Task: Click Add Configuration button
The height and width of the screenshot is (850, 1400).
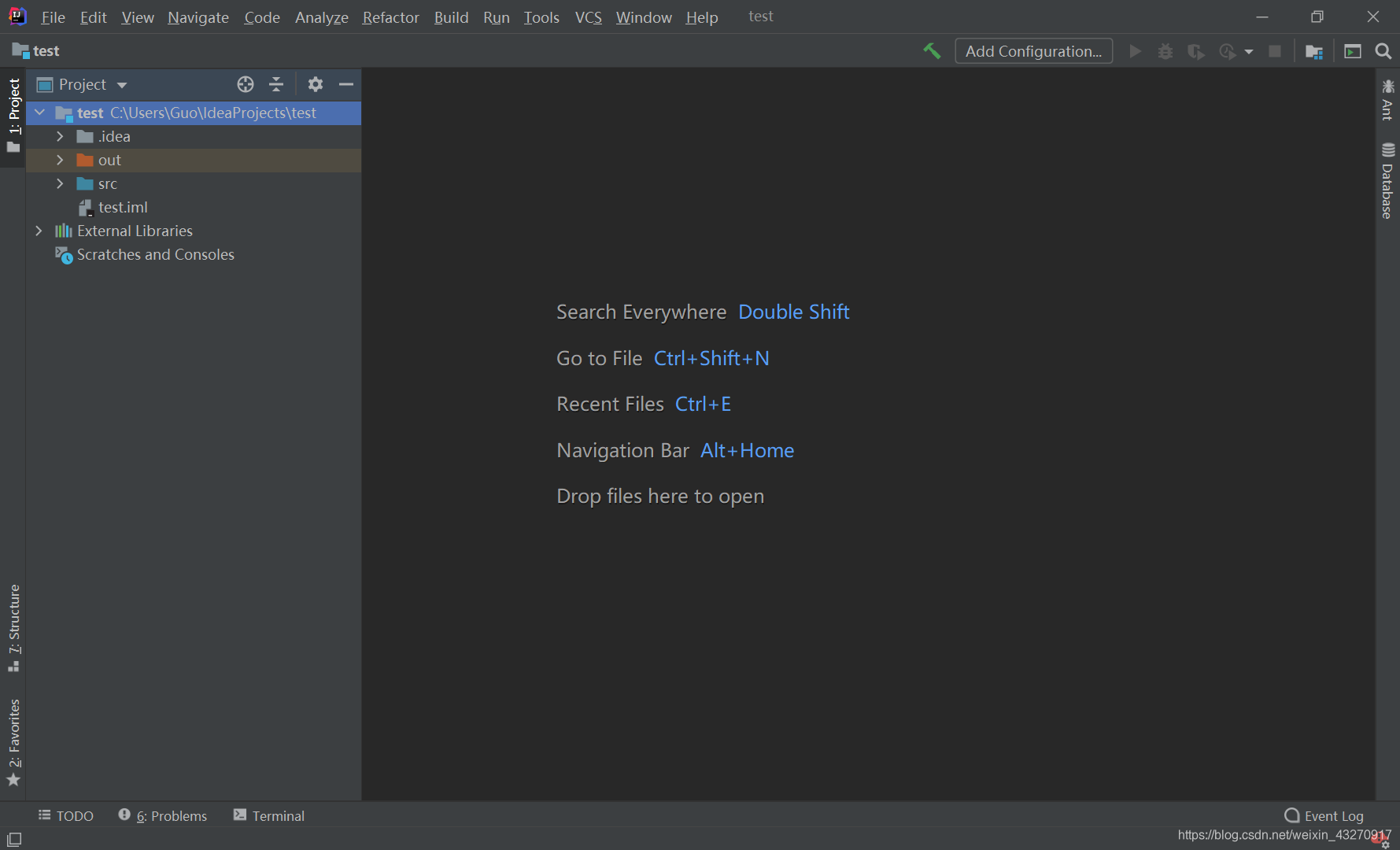Action: tap(1033, 51)
